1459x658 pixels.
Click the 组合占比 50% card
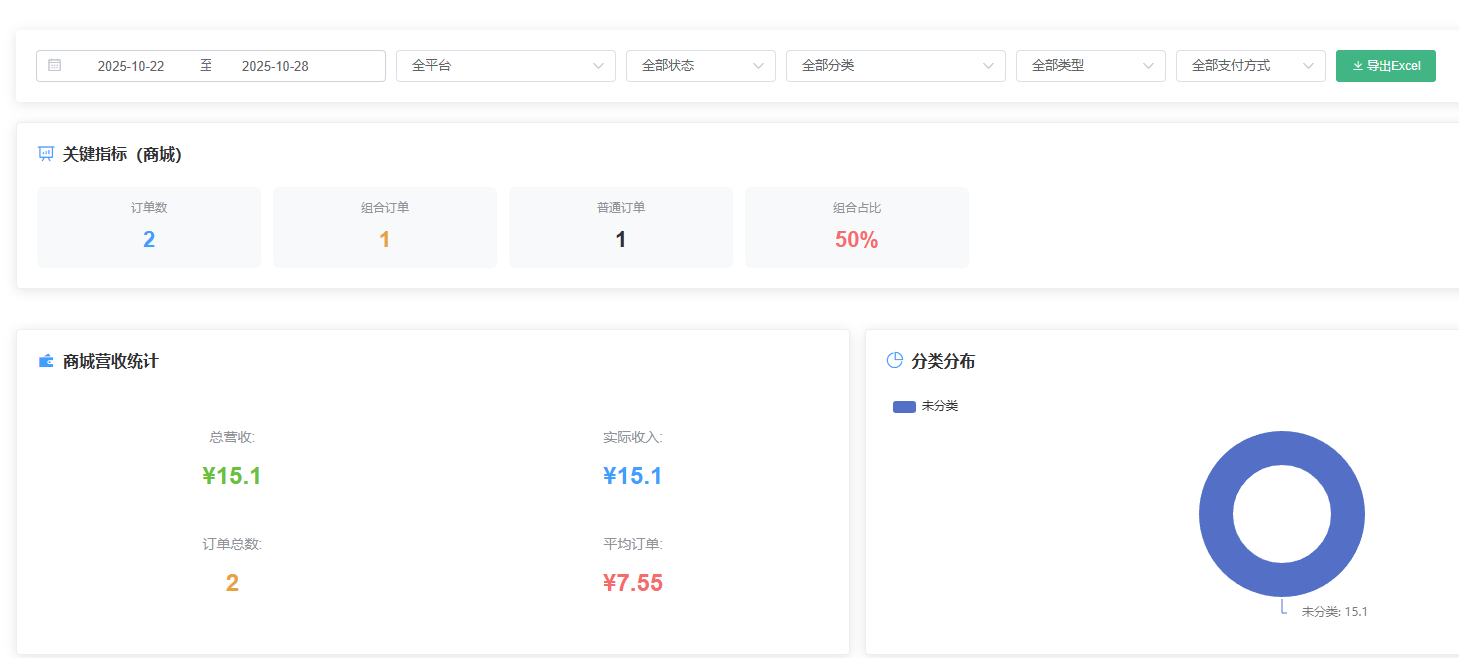(x=857, y=228)
